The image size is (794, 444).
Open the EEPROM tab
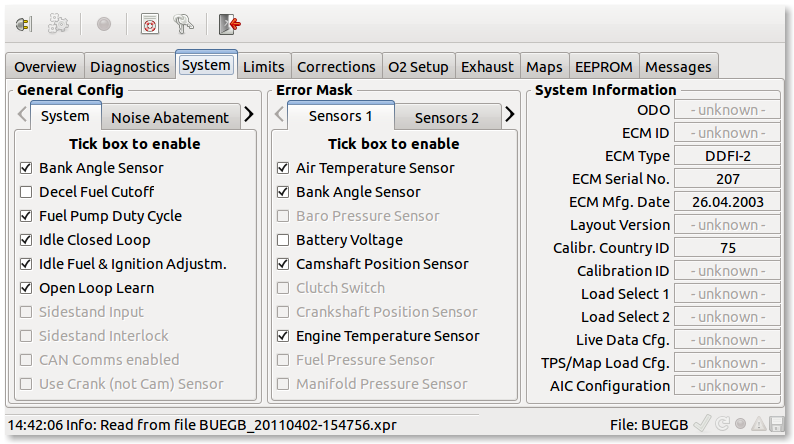click(x=604, y=66)
